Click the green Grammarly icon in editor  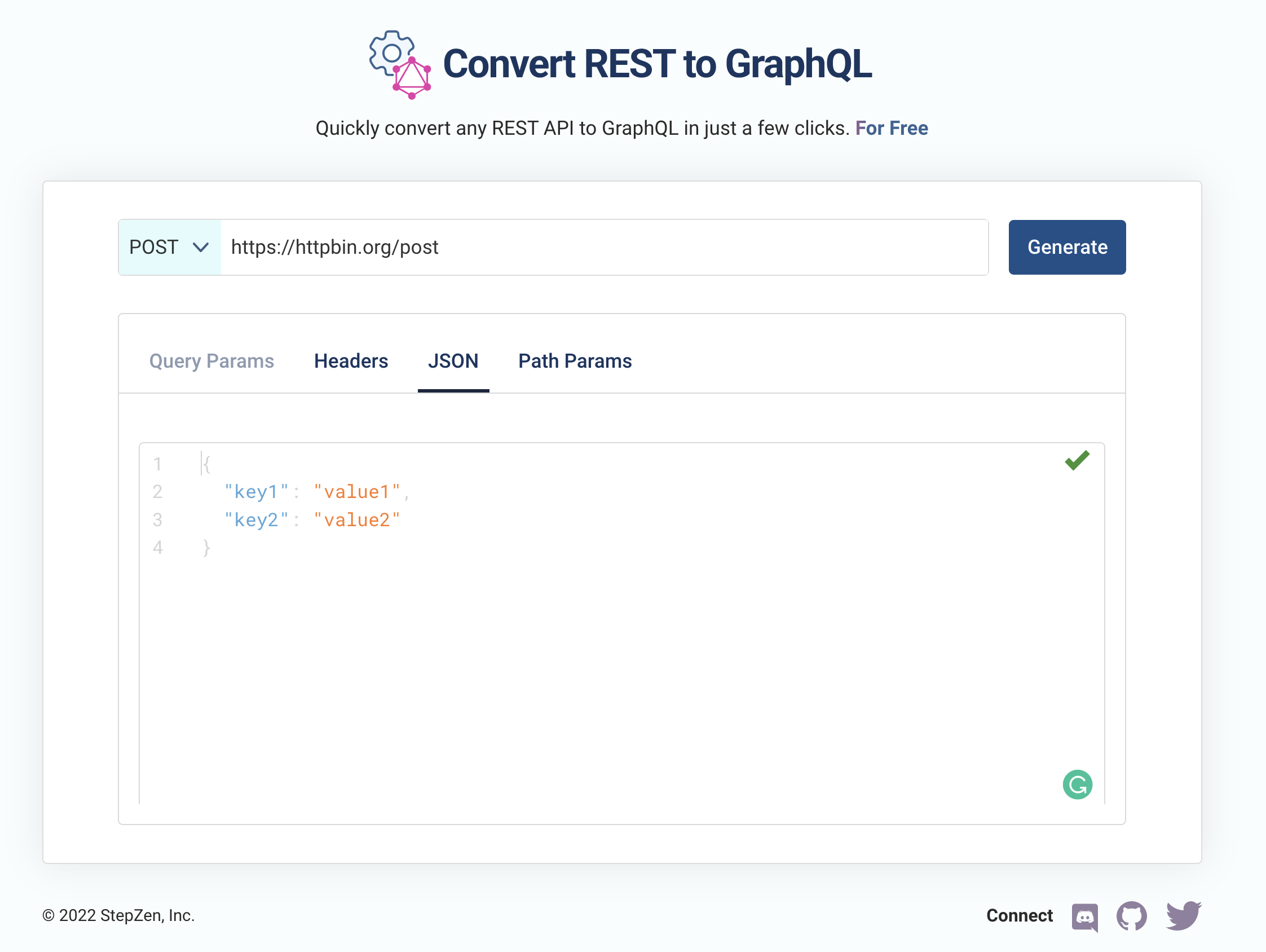pos(1077,784)
